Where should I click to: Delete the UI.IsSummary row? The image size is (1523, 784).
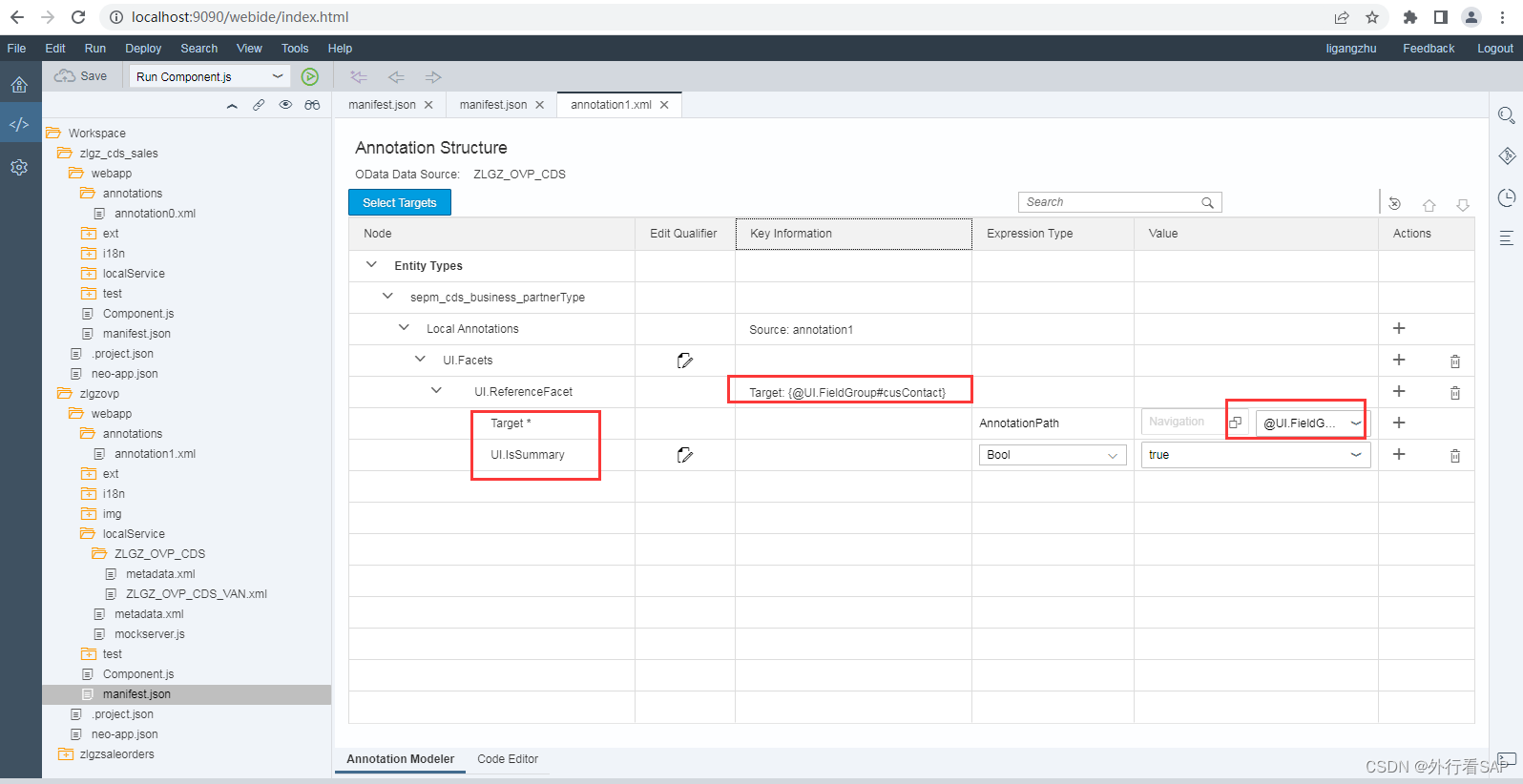[x=1455, y=456]
